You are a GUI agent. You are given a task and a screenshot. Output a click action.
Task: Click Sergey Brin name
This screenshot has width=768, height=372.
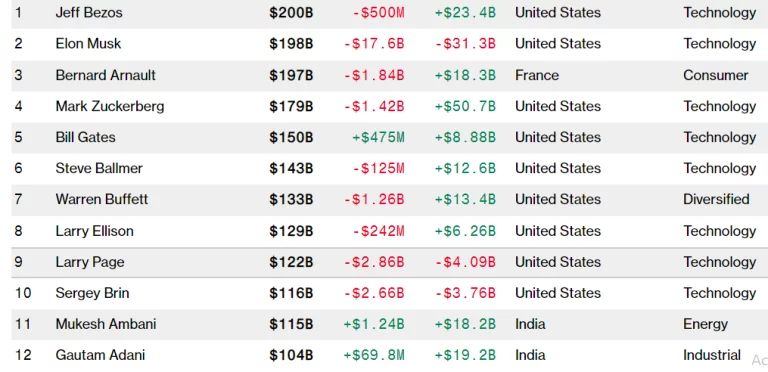[92, 293]
